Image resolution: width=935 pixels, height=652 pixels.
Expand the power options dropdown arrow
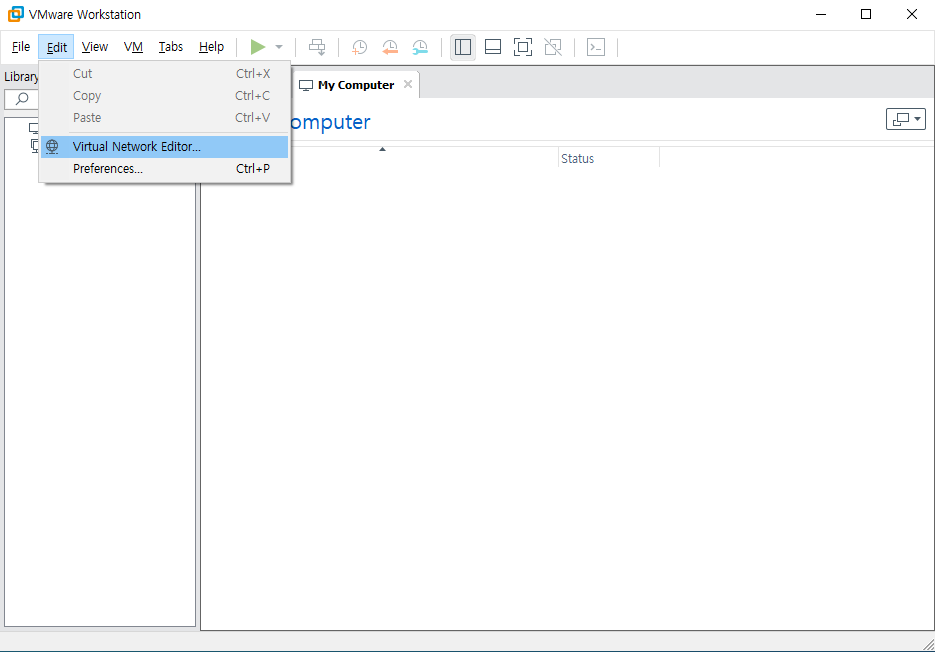point(278,47)
